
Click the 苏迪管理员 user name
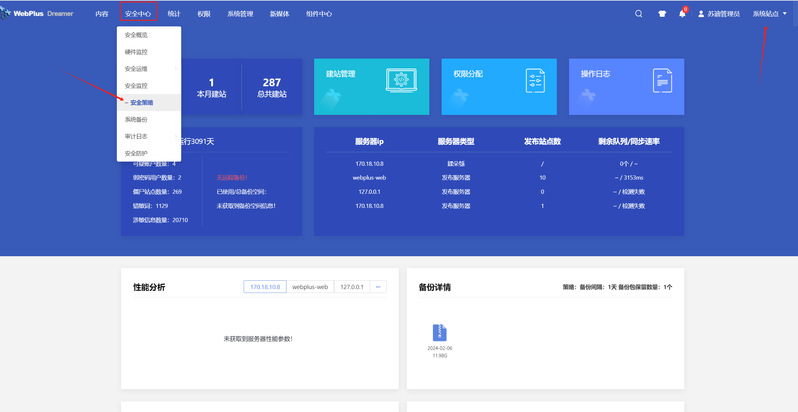click(x=723, y=14)
